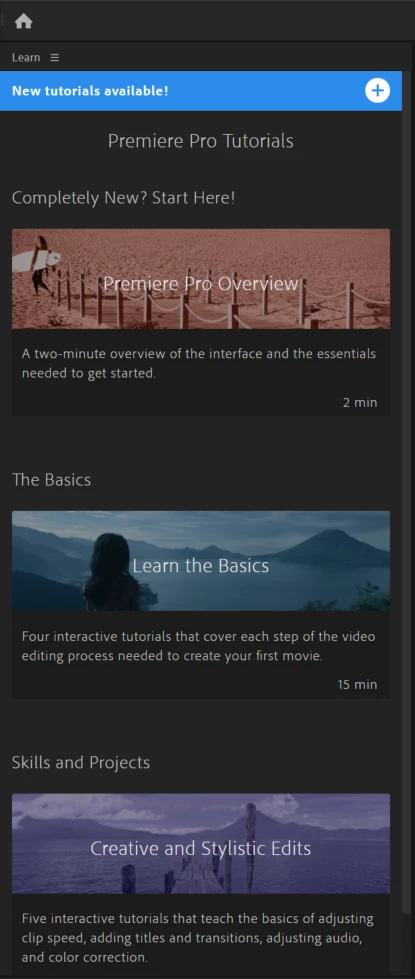Select the Learn panel tab

pos(26,57)
